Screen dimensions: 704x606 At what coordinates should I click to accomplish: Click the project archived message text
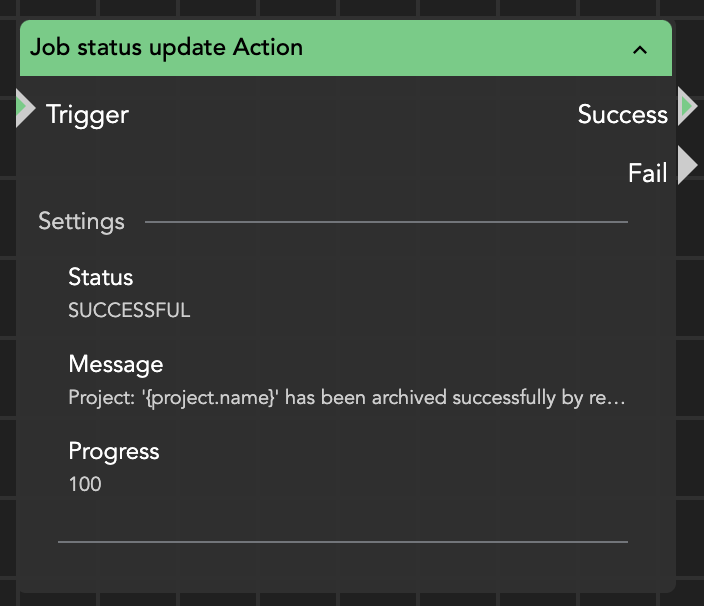tap(346, 398)
